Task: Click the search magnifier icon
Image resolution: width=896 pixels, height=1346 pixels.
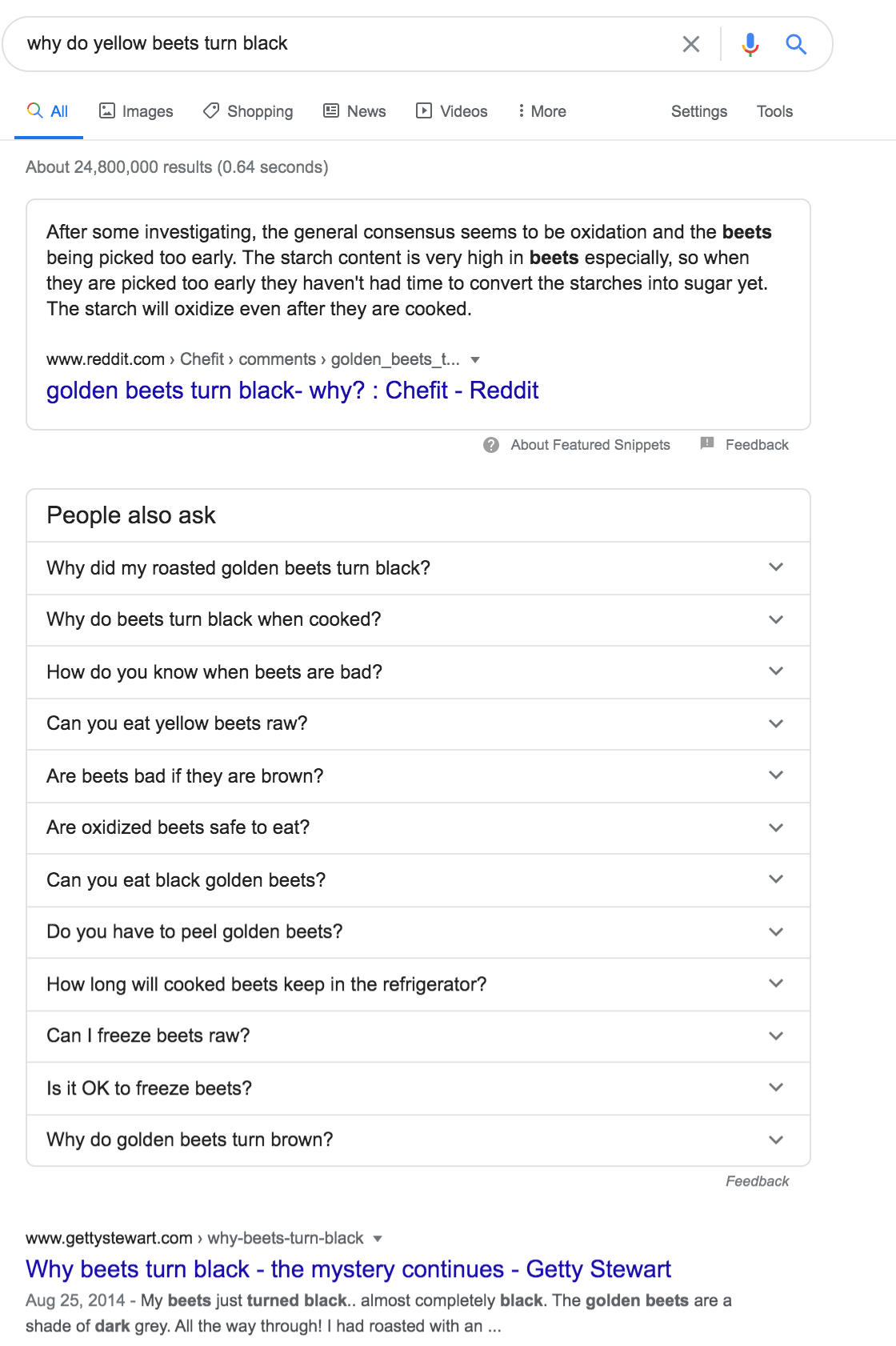Action: coord(796,44)
